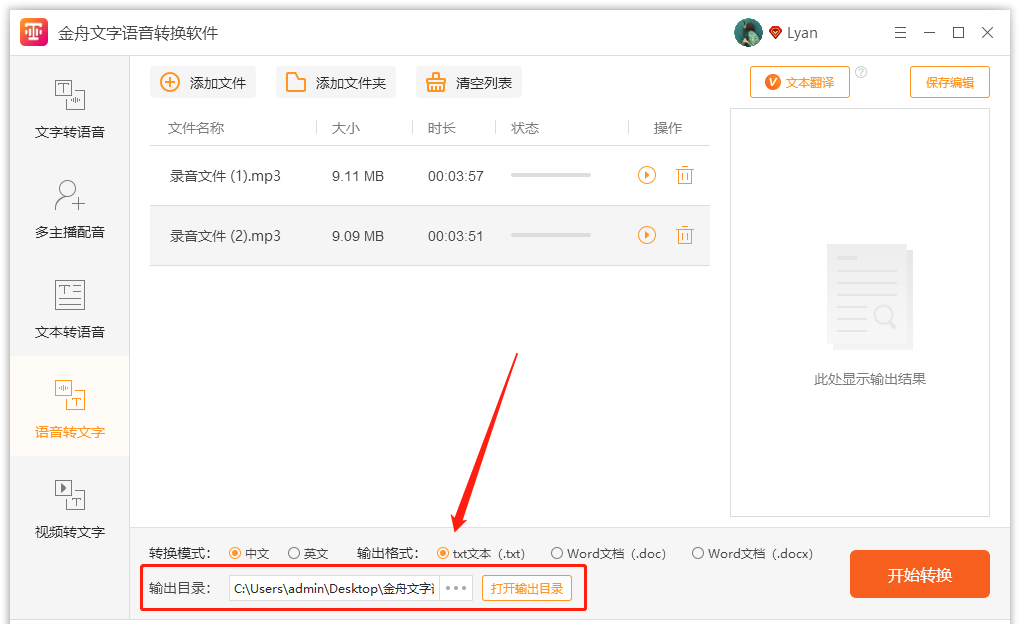Open the window menu icon in title bar
Viewport: 1020px width, 624px height.
899,33
